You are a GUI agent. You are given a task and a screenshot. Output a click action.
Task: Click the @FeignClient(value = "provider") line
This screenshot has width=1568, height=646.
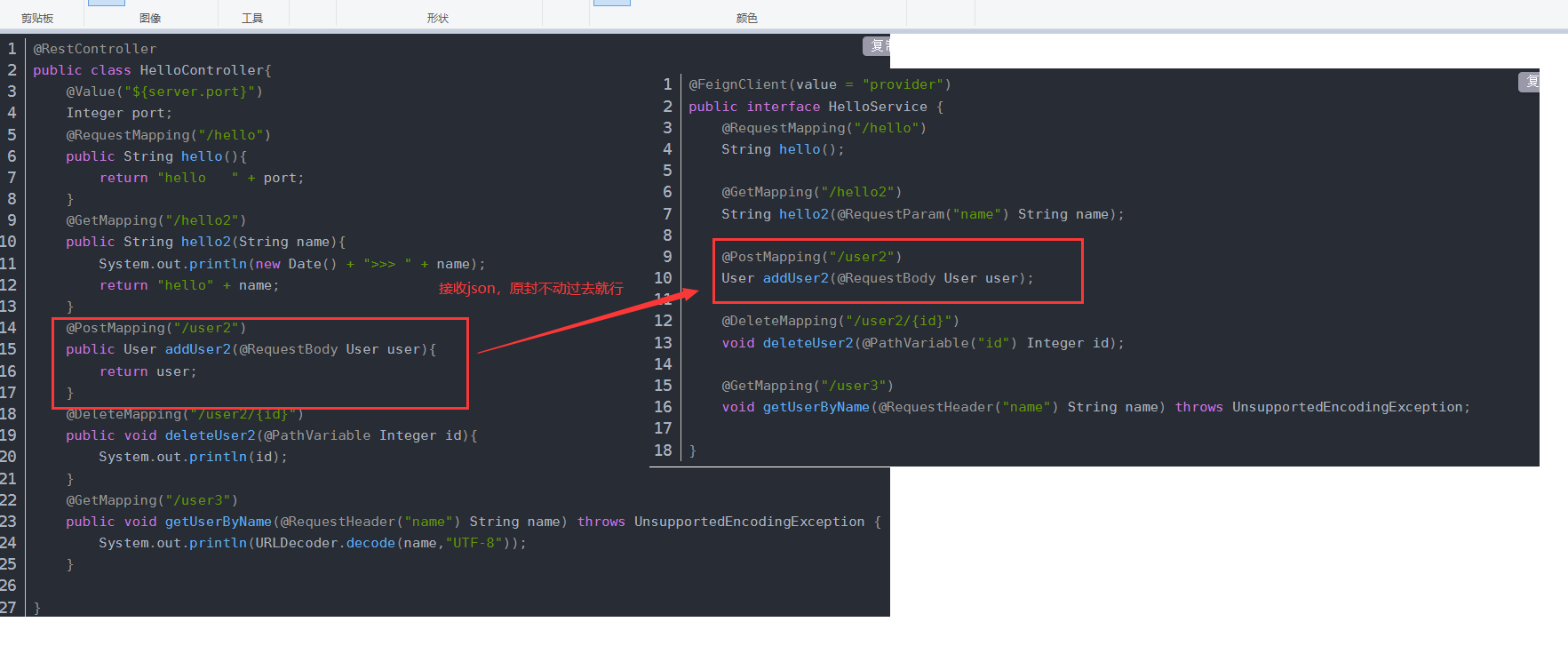point(820,84)
